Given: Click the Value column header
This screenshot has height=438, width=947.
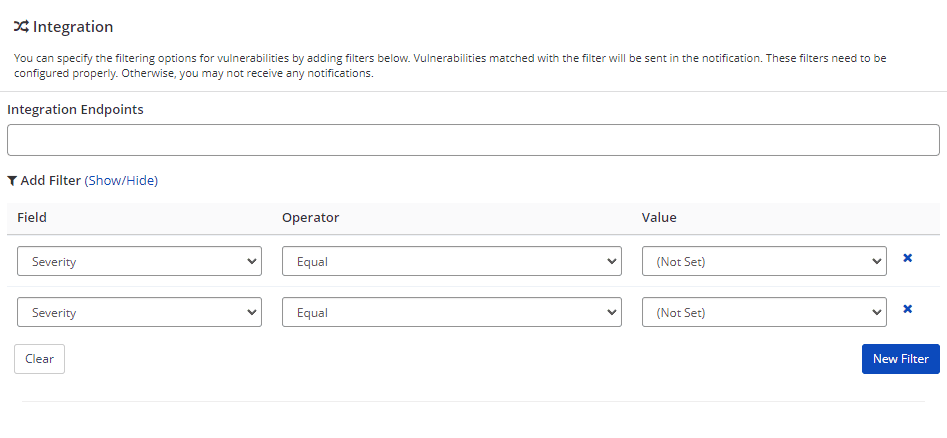Looking at the screenshot, I should tap(659, 217).
